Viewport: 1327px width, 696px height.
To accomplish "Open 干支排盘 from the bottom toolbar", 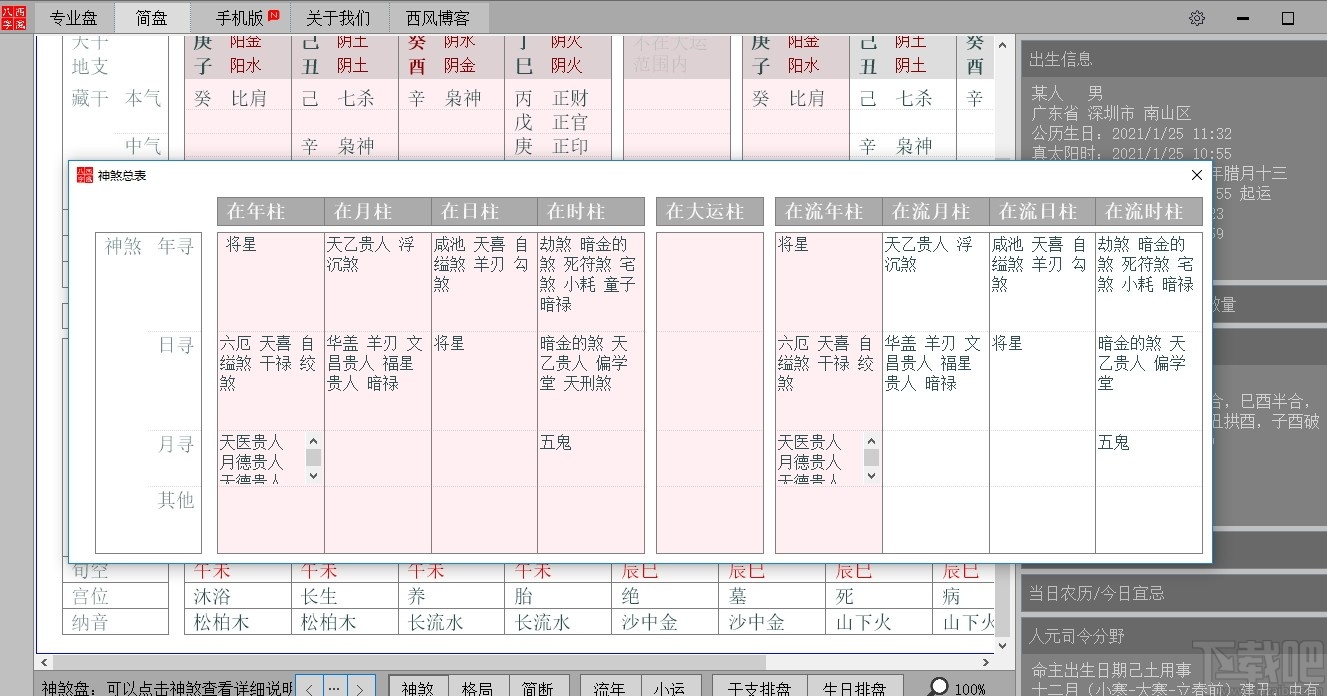I will 759,687.
